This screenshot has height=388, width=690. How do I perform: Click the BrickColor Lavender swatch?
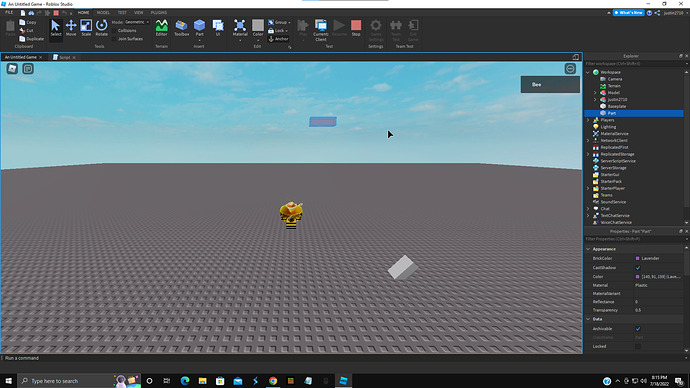point(637,258)
